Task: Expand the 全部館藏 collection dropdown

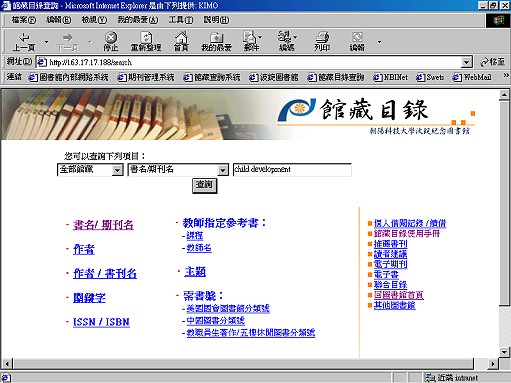Action: click(117, 170)
